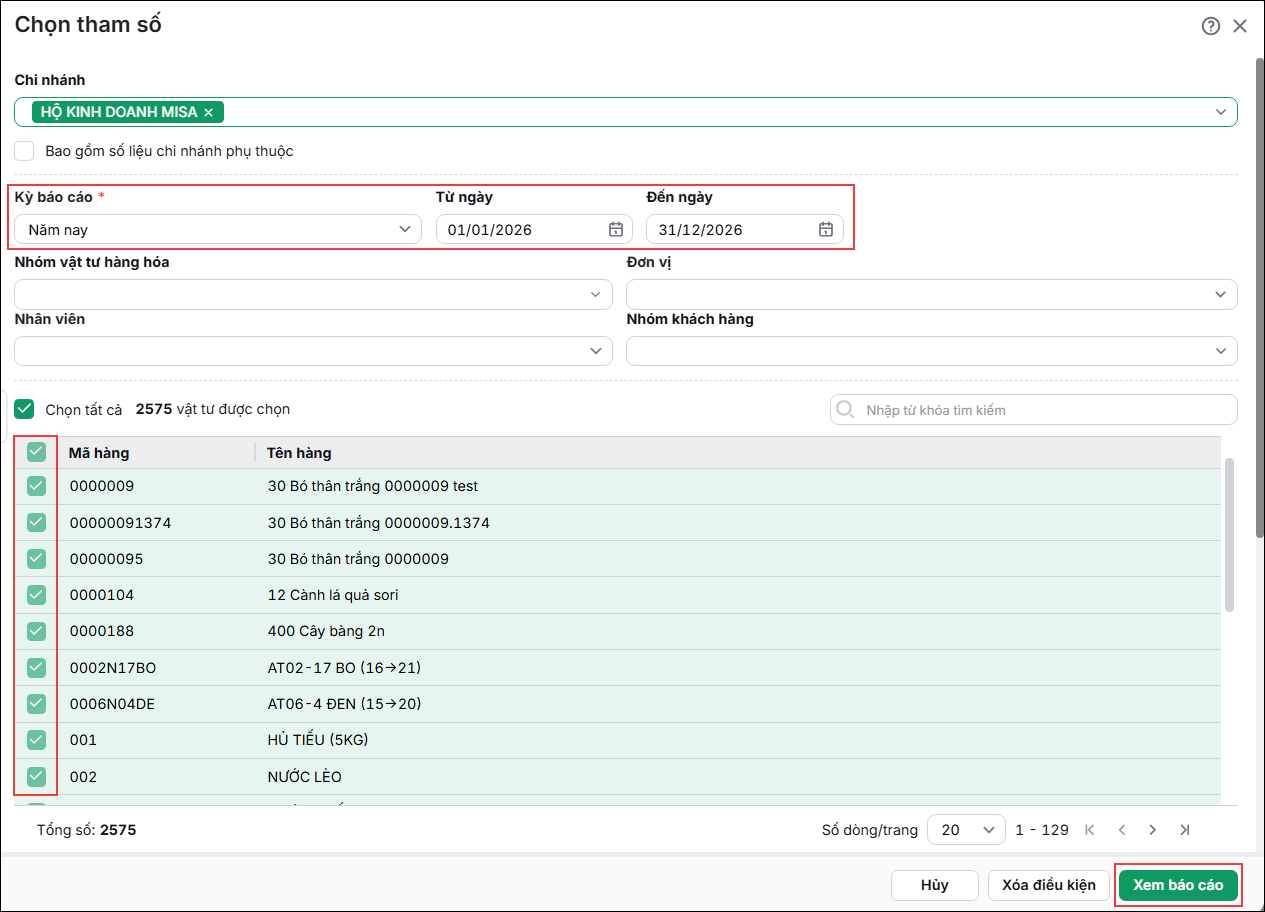Open calendar picker for Từ ngày

616,229
